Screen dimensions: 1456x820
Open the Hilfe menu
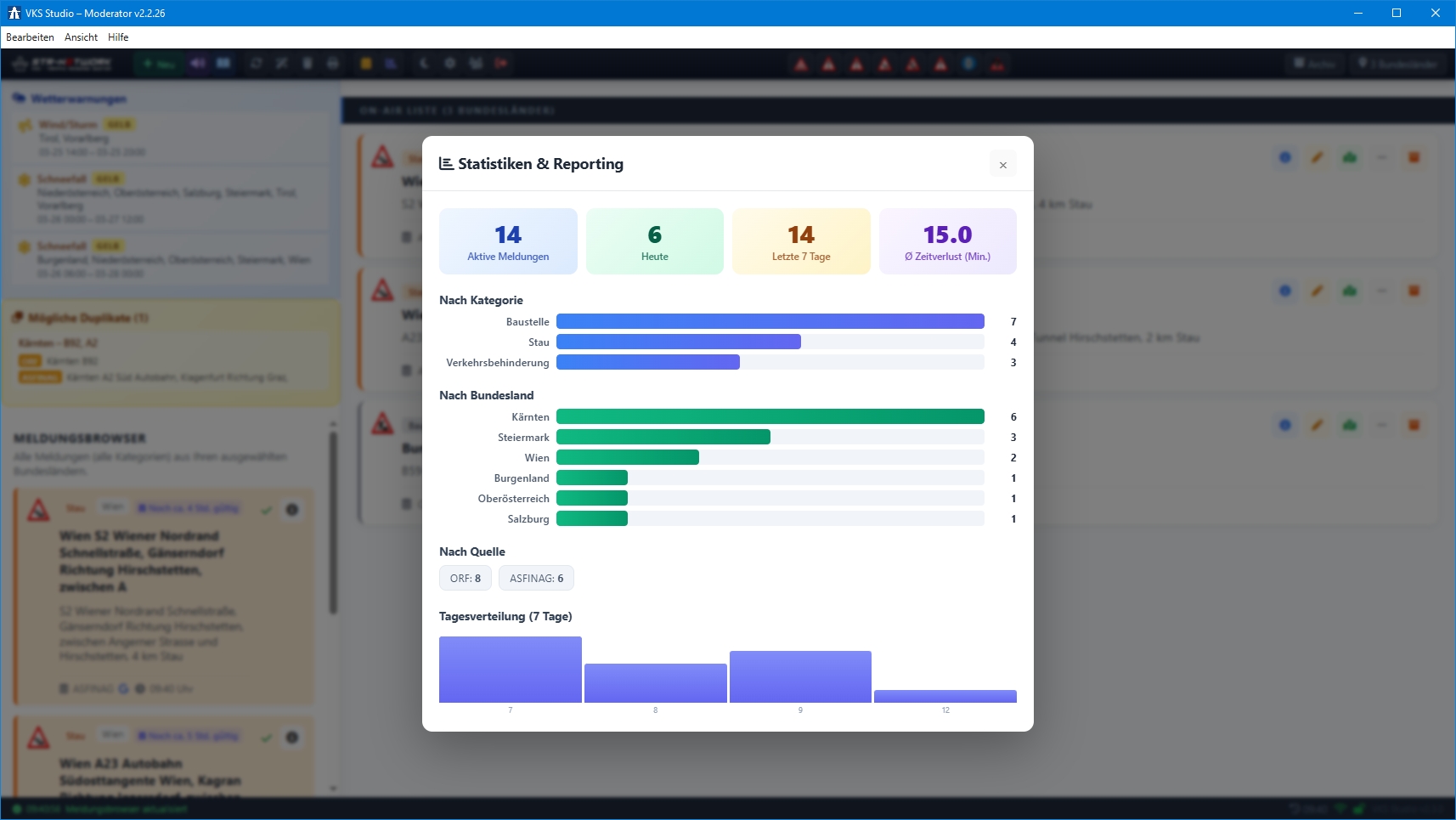click(x=118, y=37)
